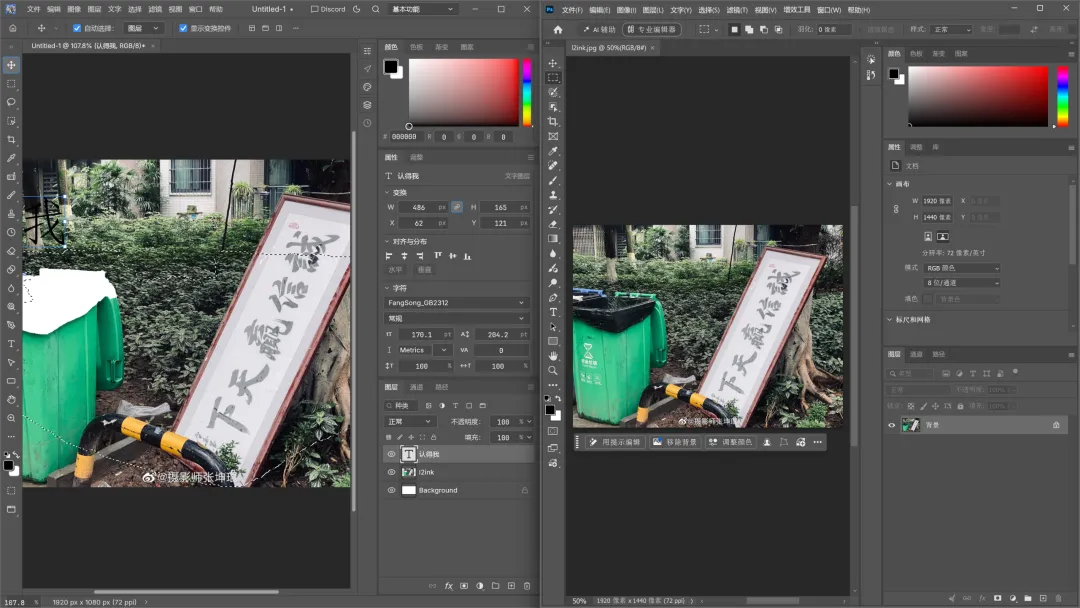Viewport: 1080px width, 608px height.
Task: Click the 专业编辑器 button in the right window
Action: click(652, 30)
